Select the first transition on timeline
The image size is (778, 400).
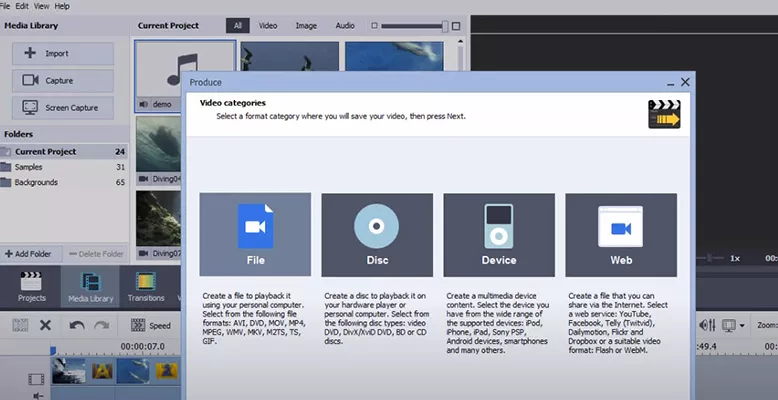coord(102,371)
